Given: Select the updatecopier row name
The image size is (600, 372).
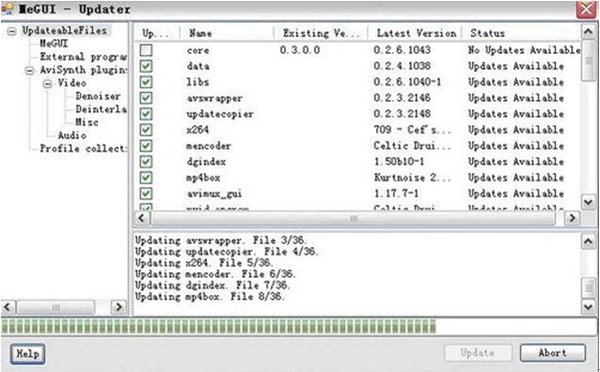Looking at the screenshot, I should [x=220, y=114].
